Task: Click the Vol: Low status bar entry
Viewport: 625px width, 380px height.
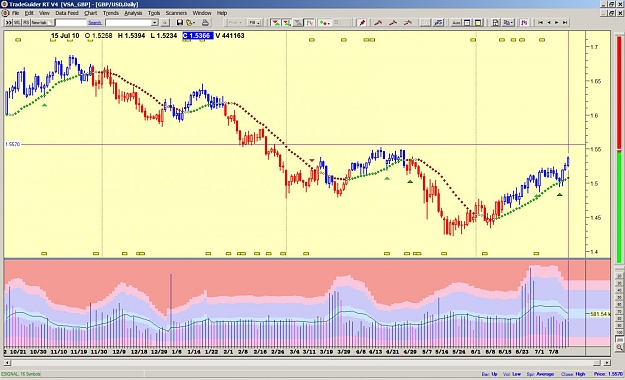Action: (512, 374)
